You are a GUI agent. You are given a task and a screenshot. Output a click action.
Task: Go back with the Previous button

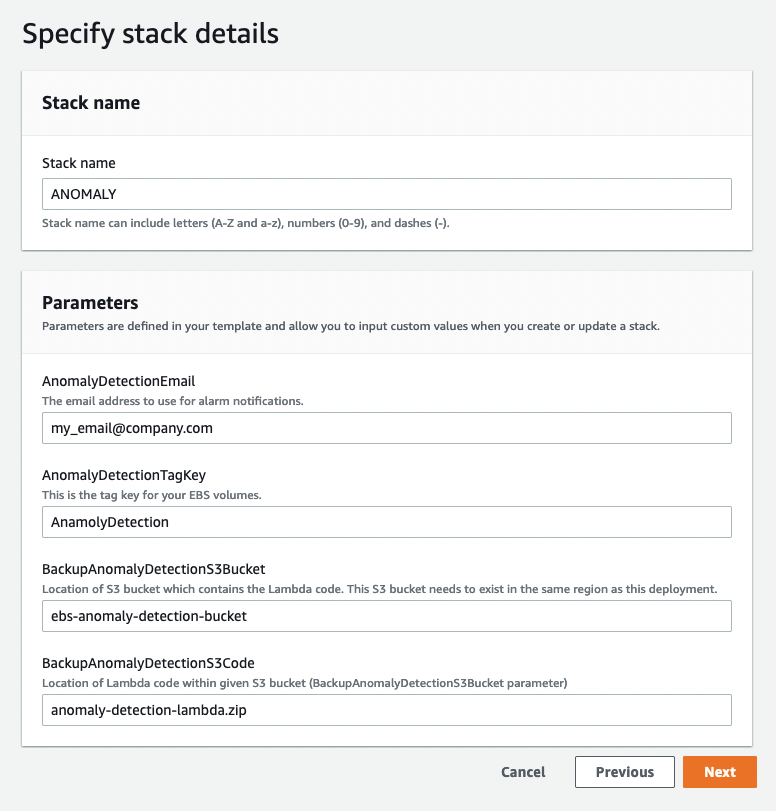click(624, 772)
